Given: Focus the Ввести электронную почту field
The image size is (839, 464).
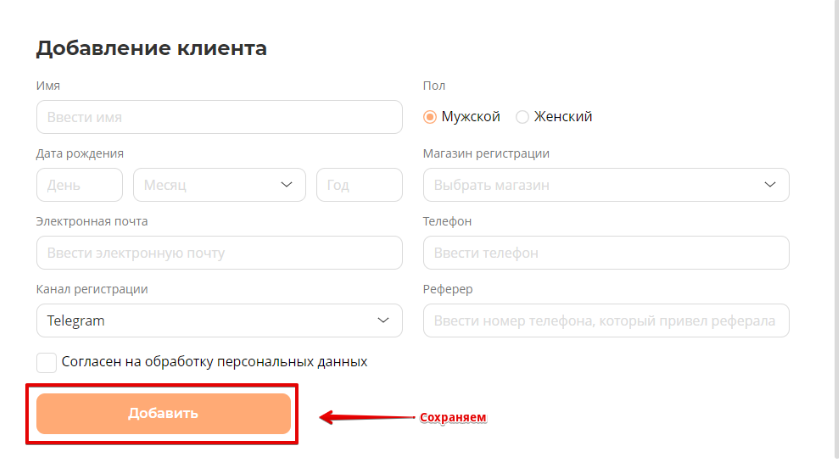Looking at the screenshot, I should (x=219, y=253).
